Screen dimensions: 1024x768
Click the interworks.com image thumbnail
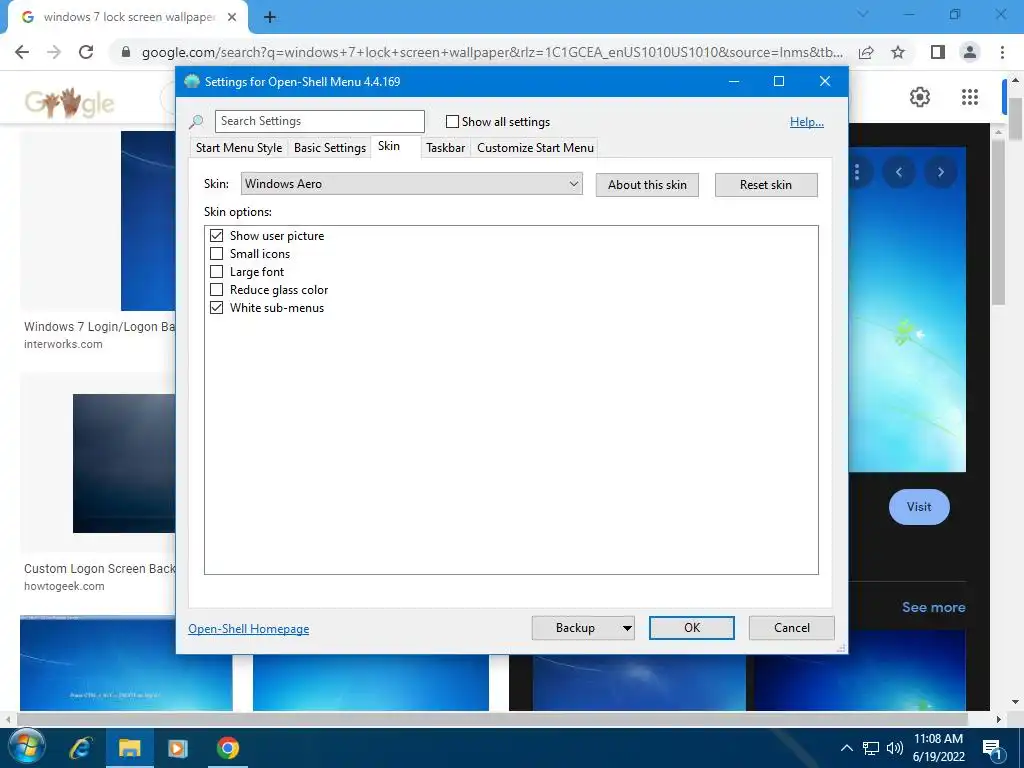(x=148, y=221)
